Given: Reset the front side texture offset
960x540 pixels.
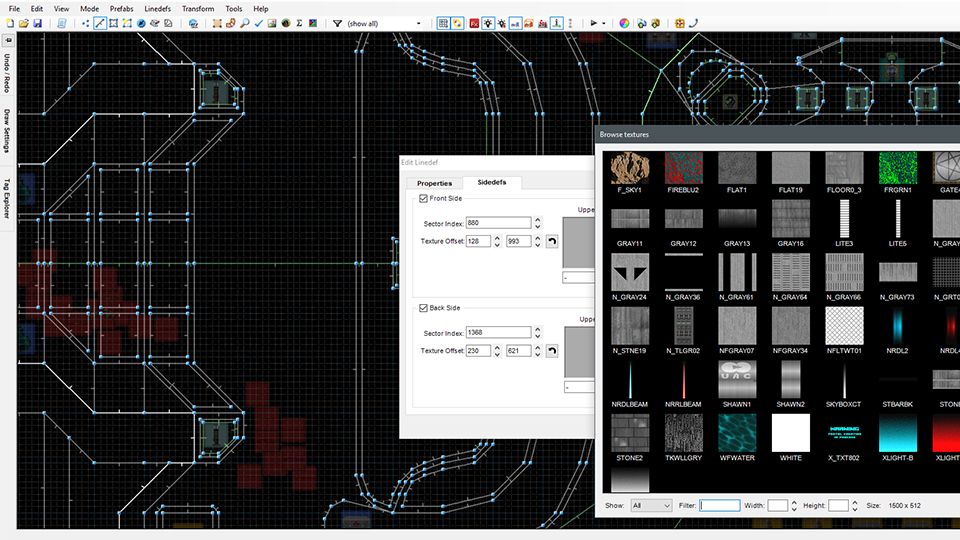Looking at the screenshot, I should (x=551, y=241).
